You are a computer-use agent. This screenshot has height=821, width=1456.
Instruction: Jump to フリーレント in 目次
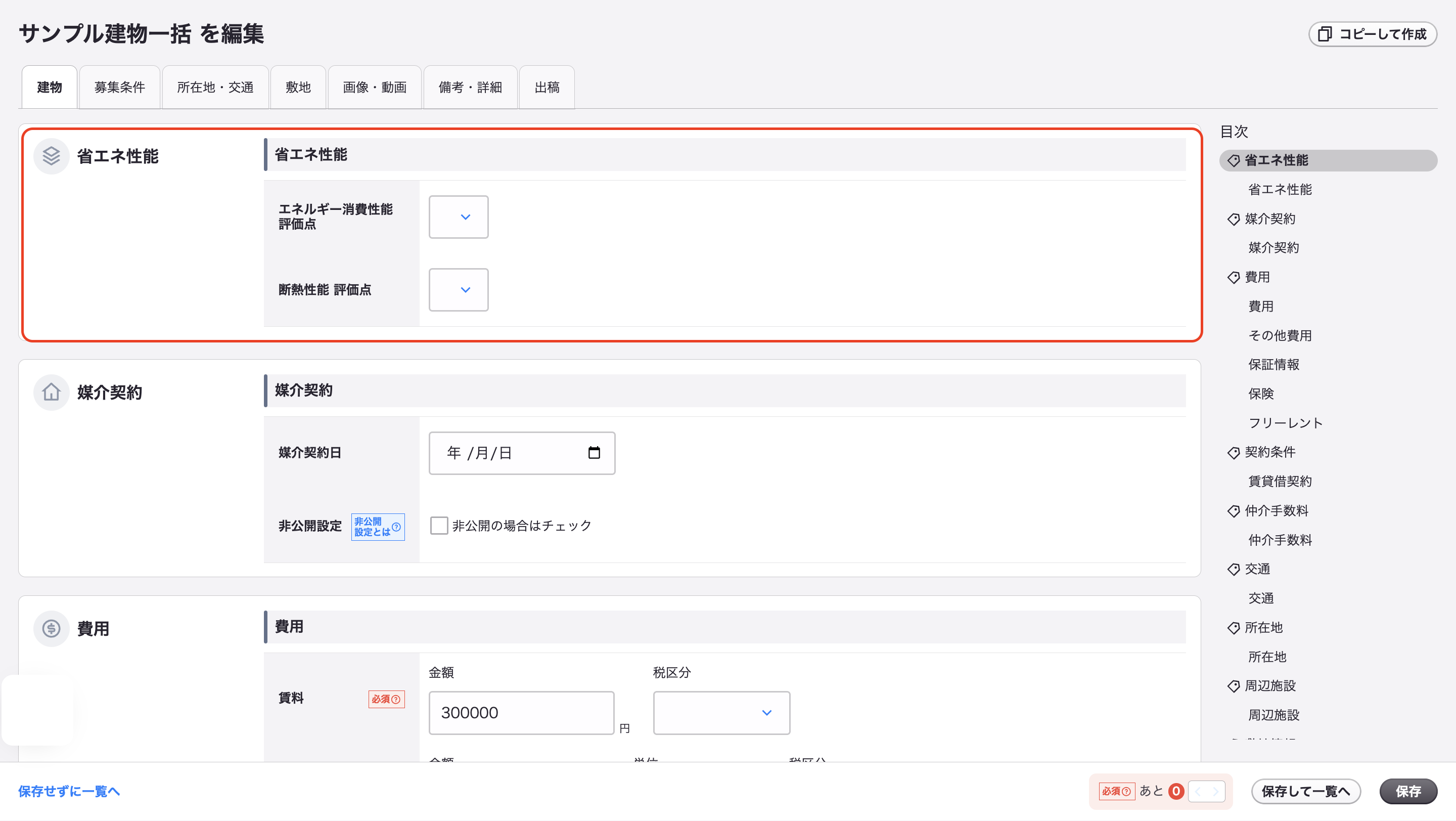tap(1286, 423)
